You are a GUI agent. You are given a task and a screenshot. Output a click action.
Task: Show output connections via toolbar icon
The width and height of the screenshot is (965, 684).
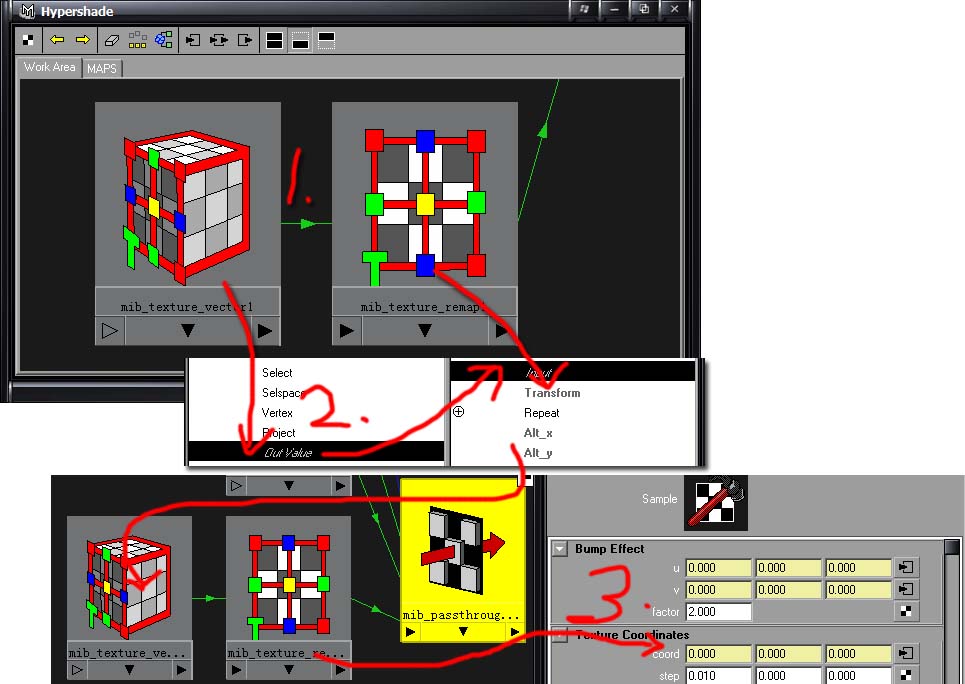click(245, 41)
